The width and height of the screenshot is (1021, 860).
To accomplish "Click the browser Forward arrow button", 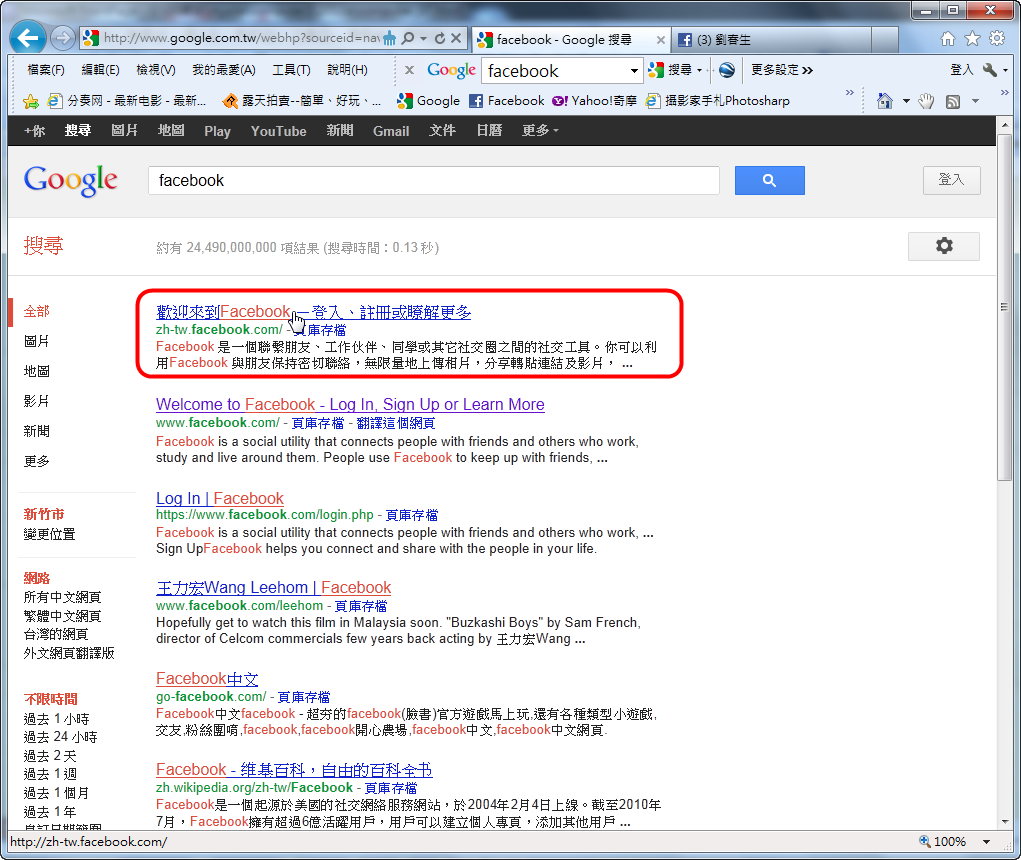I will pyautogui.click(x=63, y=38).
